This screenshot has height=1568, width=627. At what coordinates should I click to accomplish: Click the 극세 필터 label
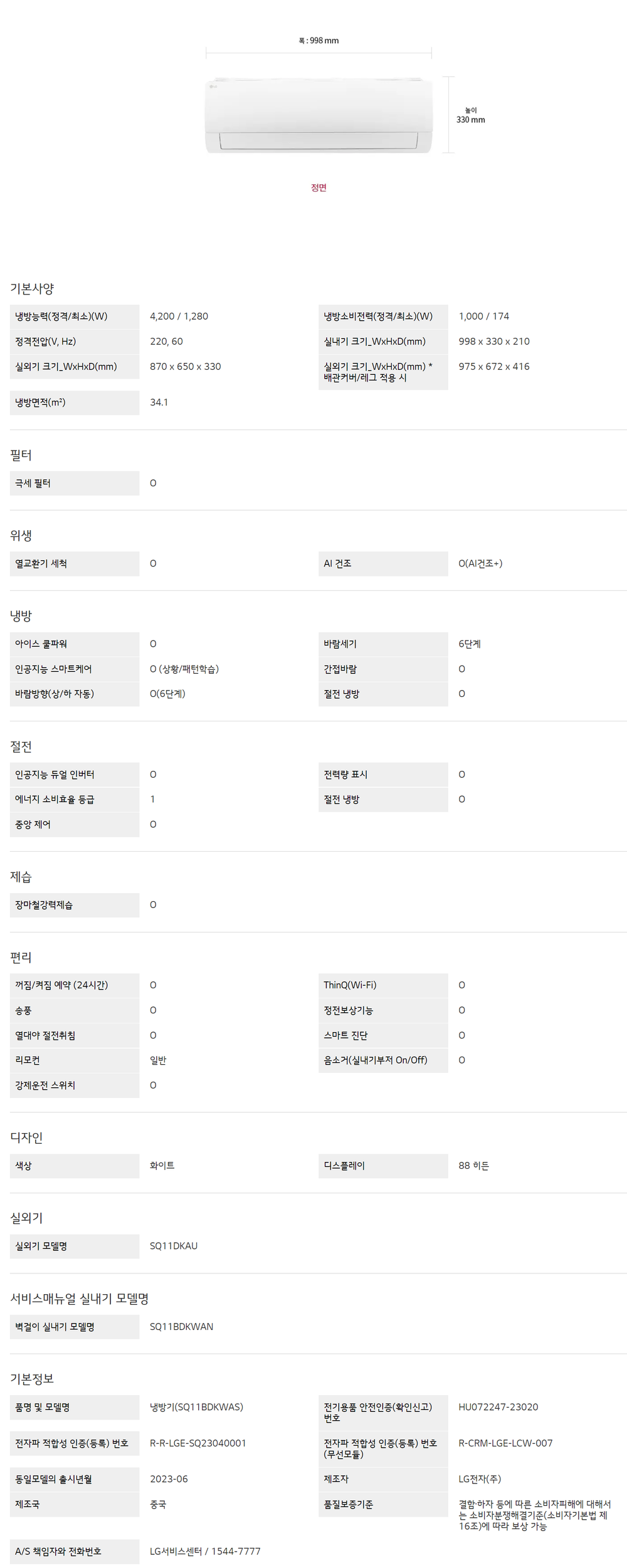pos(33,483)
